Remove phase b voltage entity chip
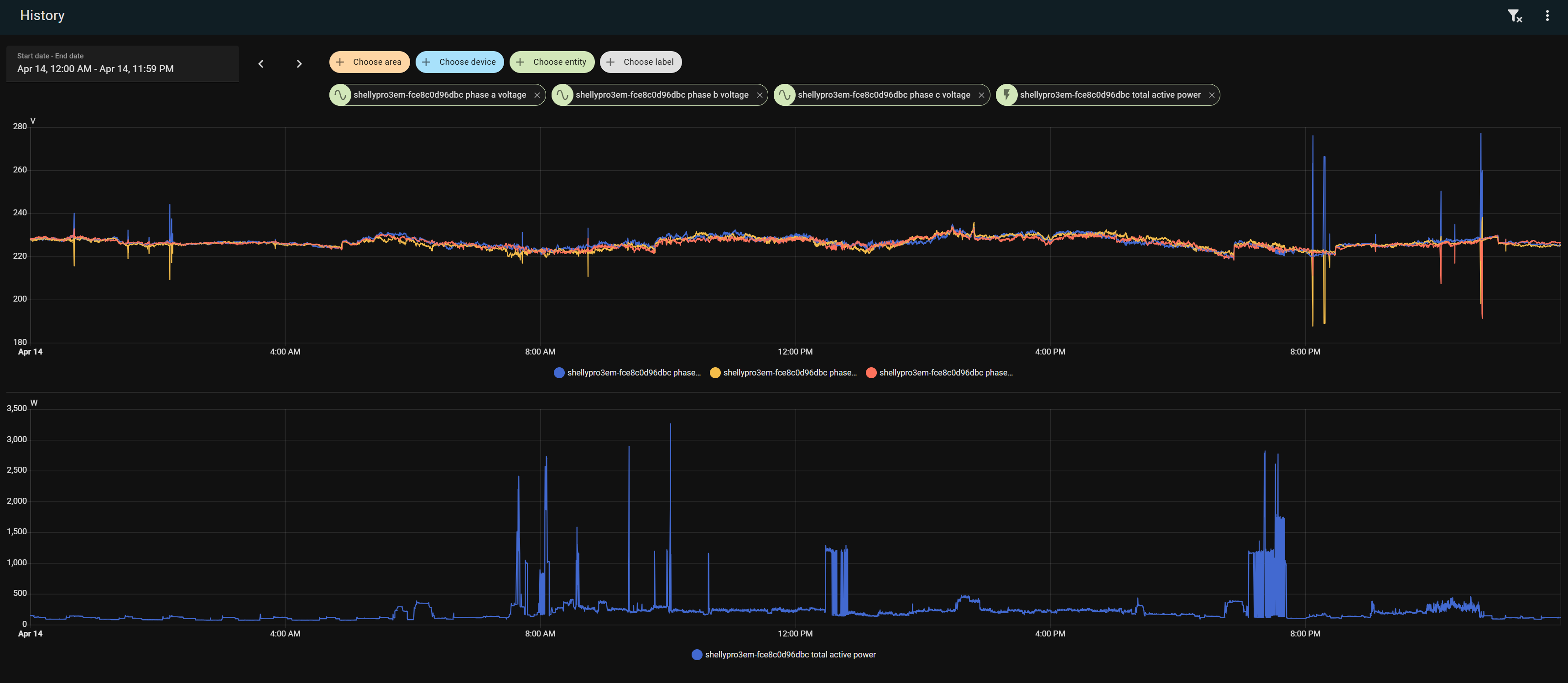Image resolution: width=1568 pixels, height=683 pixels. [x=759, y=95]
